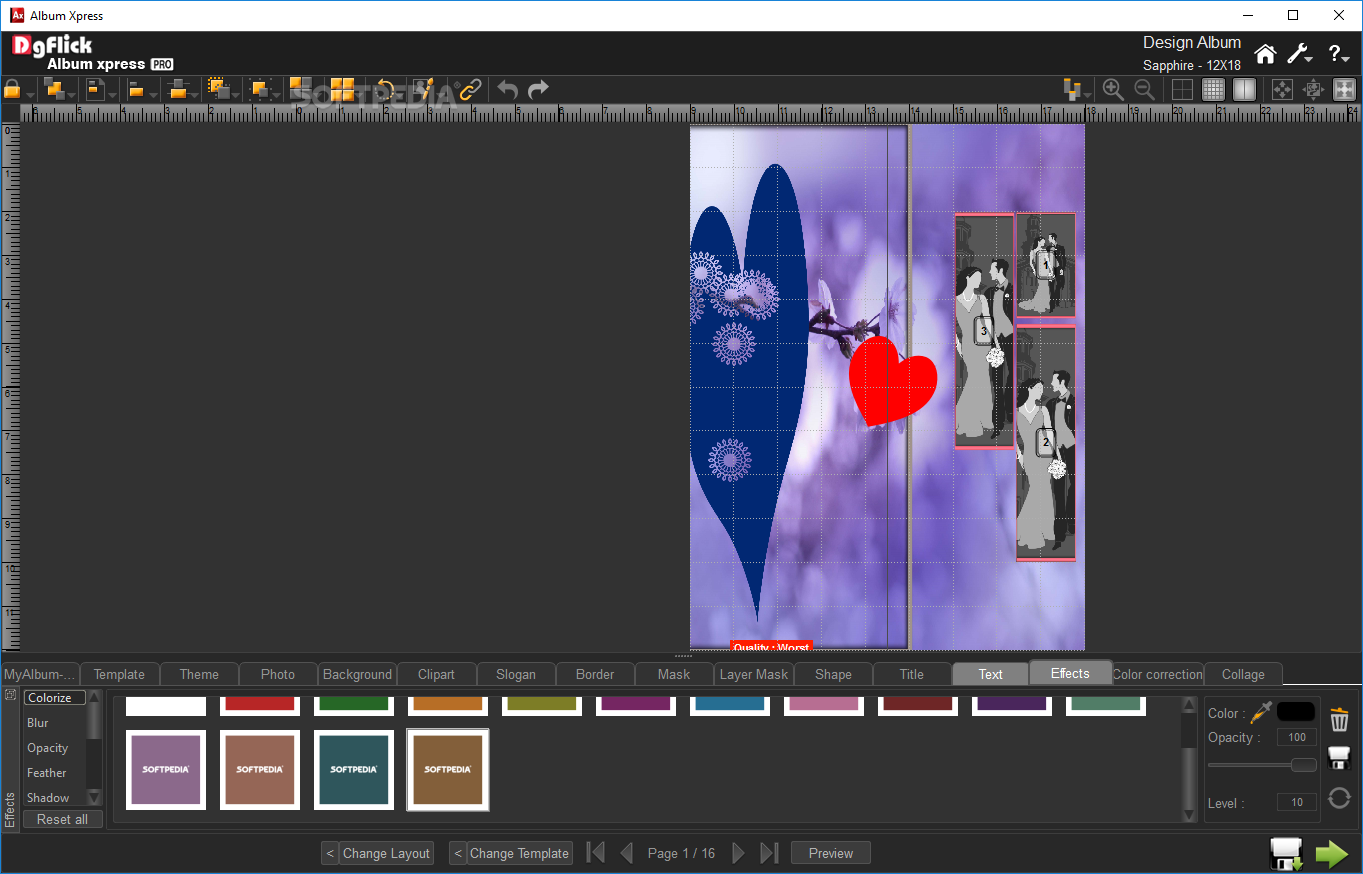
Task: Switch to the Collage tab
Action: click(x=1243, y=674)
